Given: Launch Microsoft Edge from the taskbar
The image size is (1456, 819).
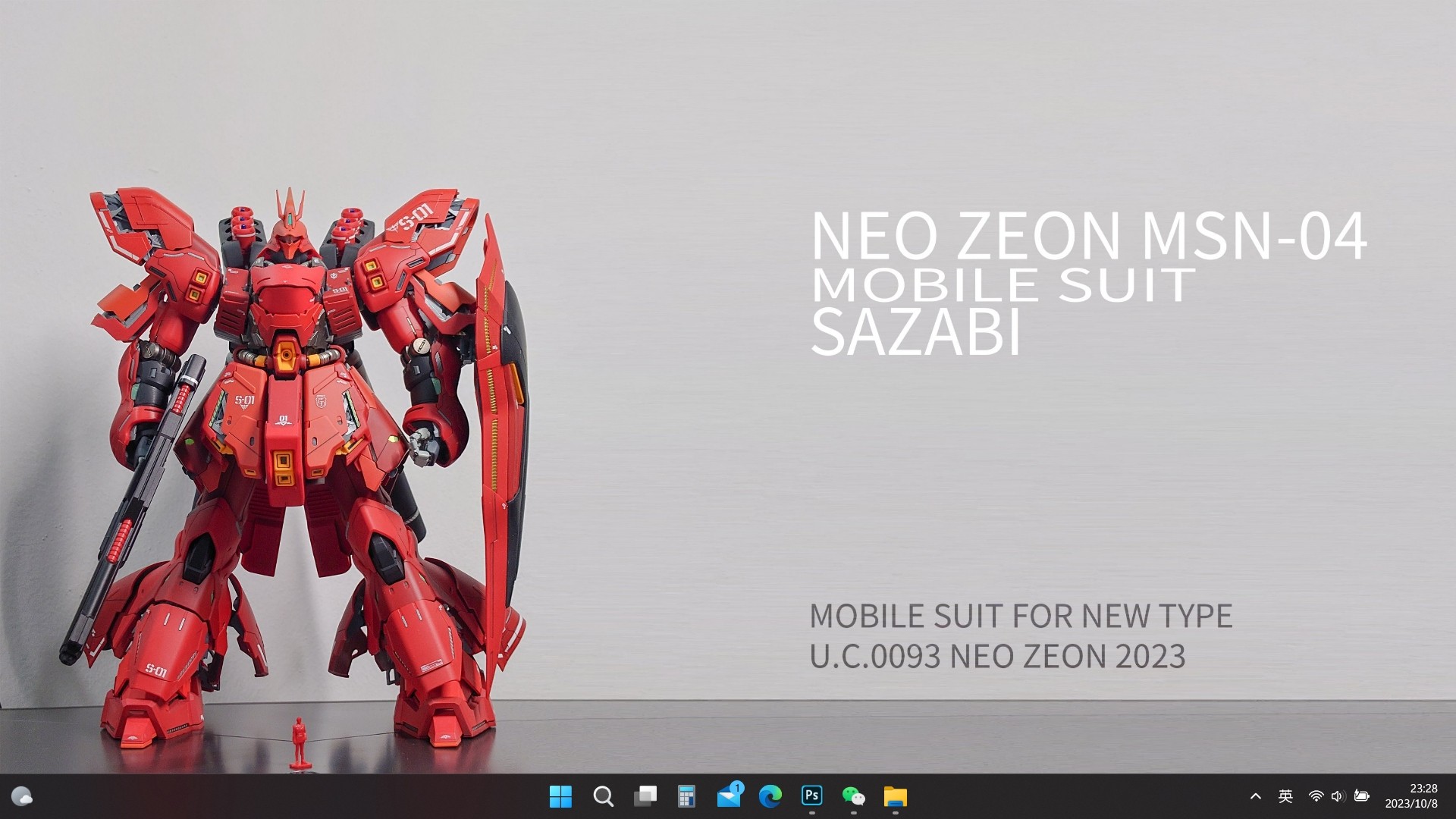Looking at the screenshot, I should [x=770, y=796].
